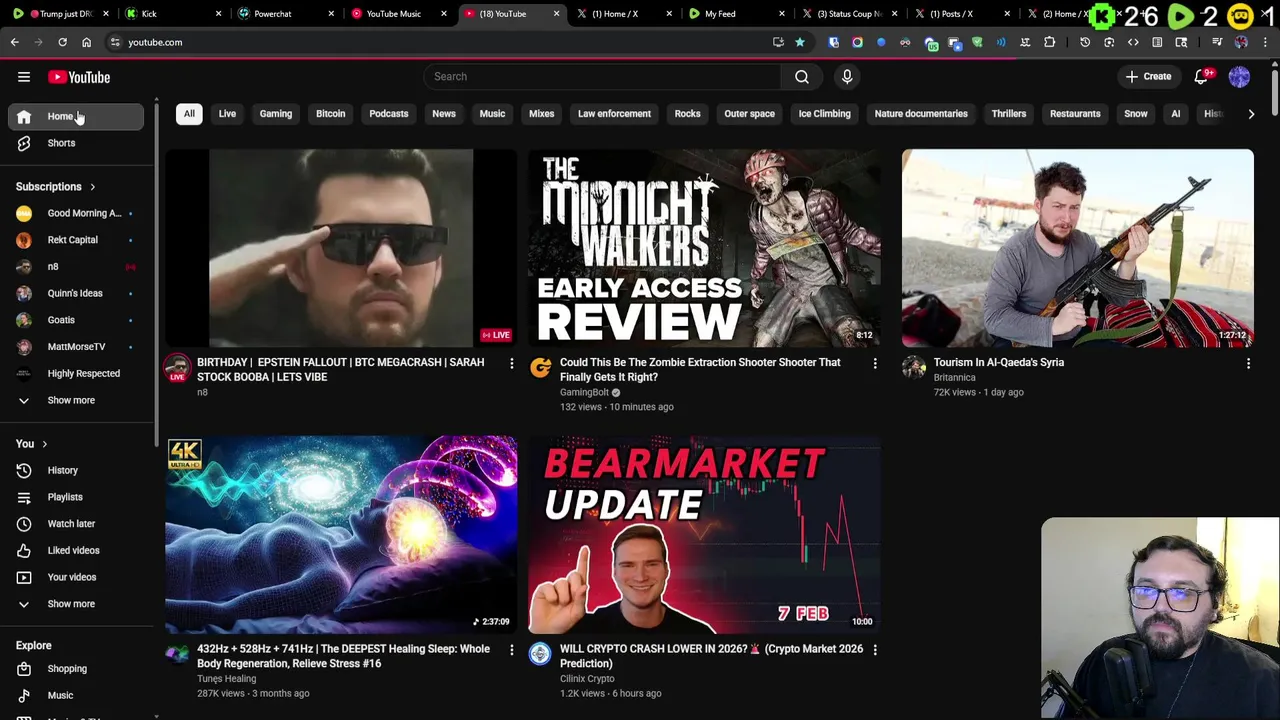Open GamingBolt channel avatar
The image size is (1280, 720).
(x=540, y=368)
